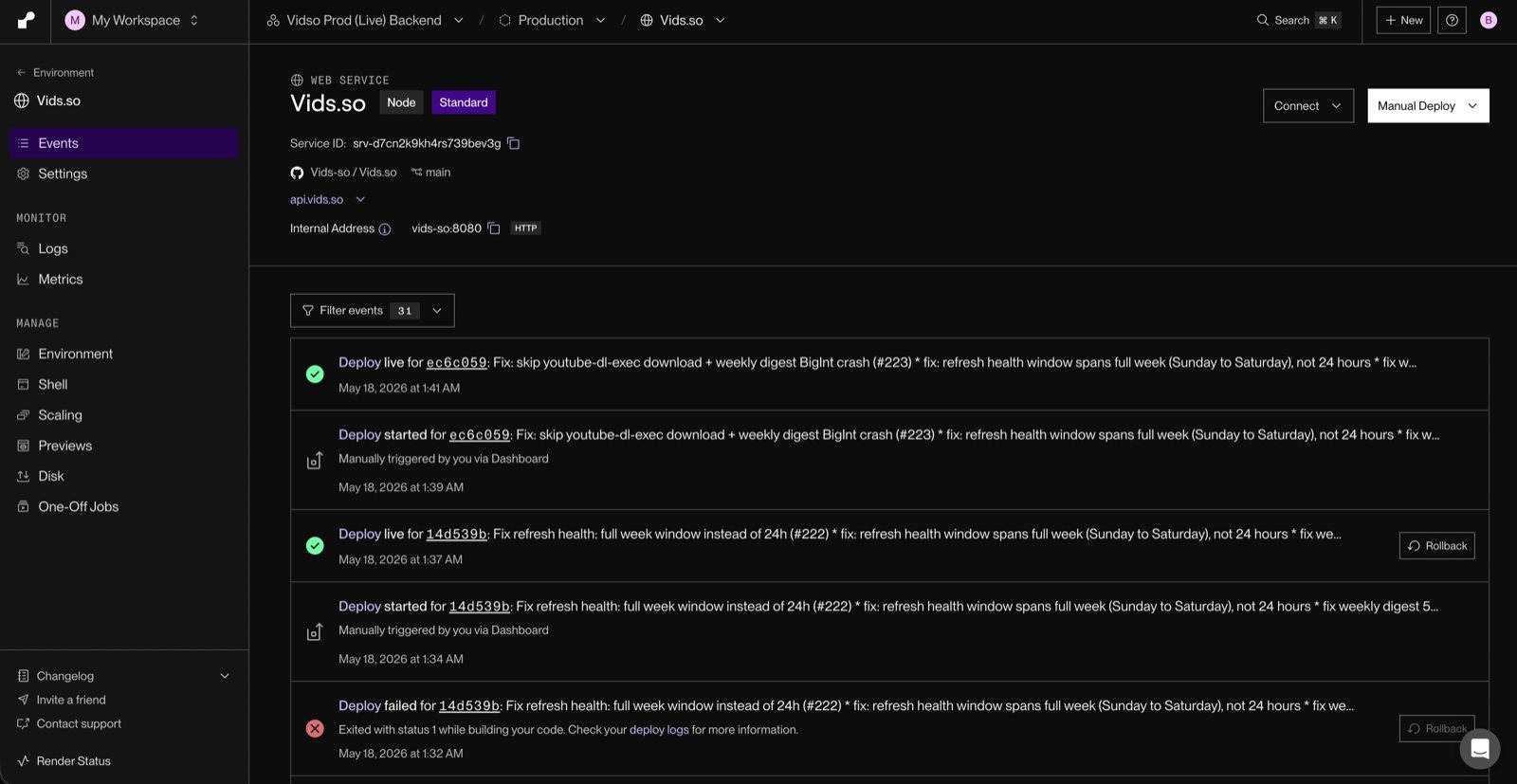Open the help question-mark icon

click(x=1452, y=20)
